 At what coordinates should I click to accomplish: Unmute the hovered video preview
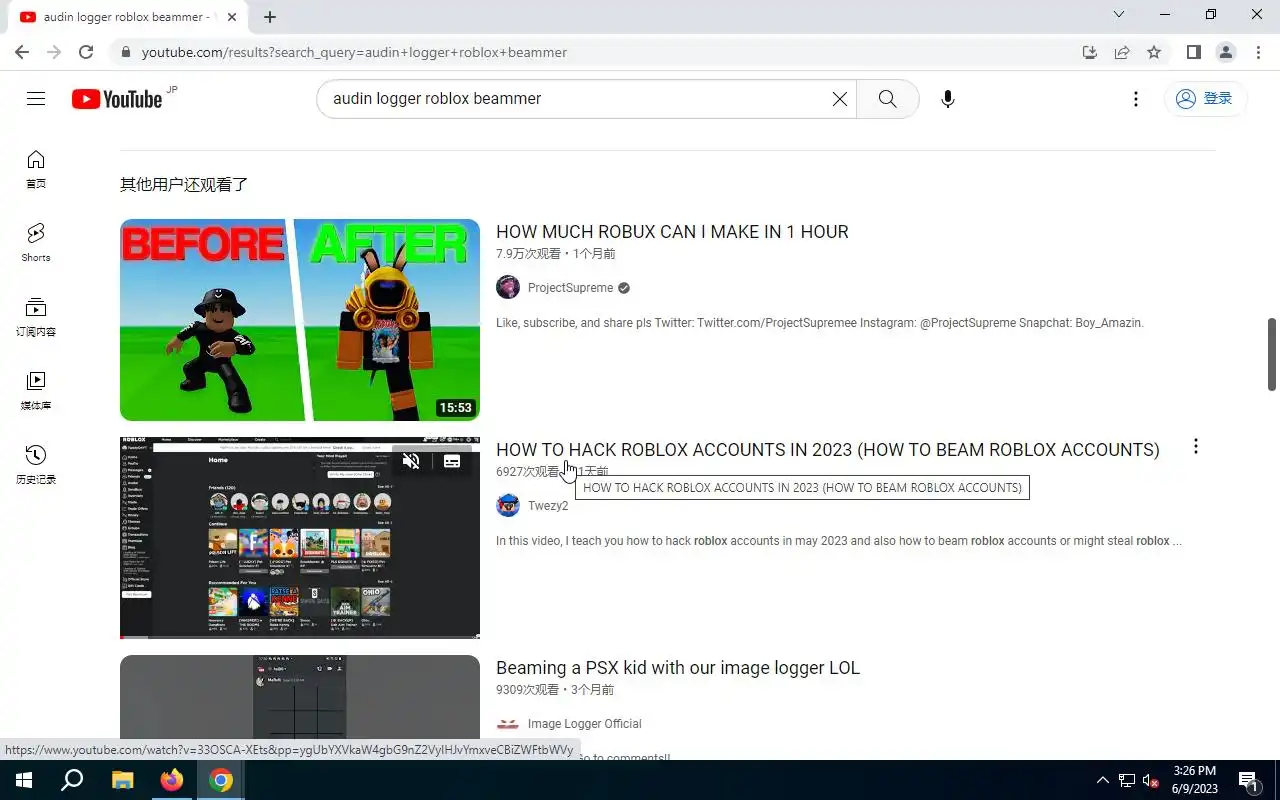(x=411, y=461)
